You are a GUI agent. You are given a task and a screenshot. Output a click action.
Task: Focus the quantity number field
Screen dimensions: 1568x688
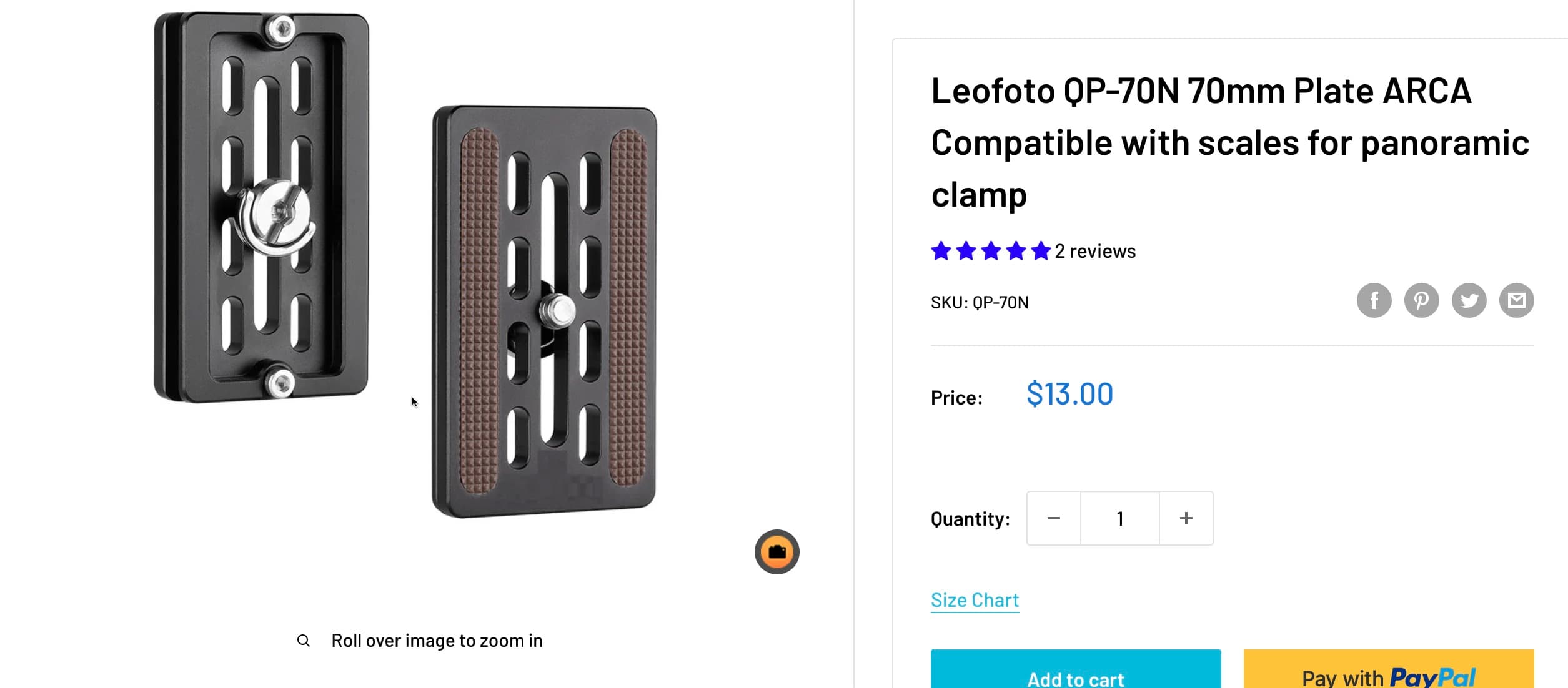(1119, 518)
